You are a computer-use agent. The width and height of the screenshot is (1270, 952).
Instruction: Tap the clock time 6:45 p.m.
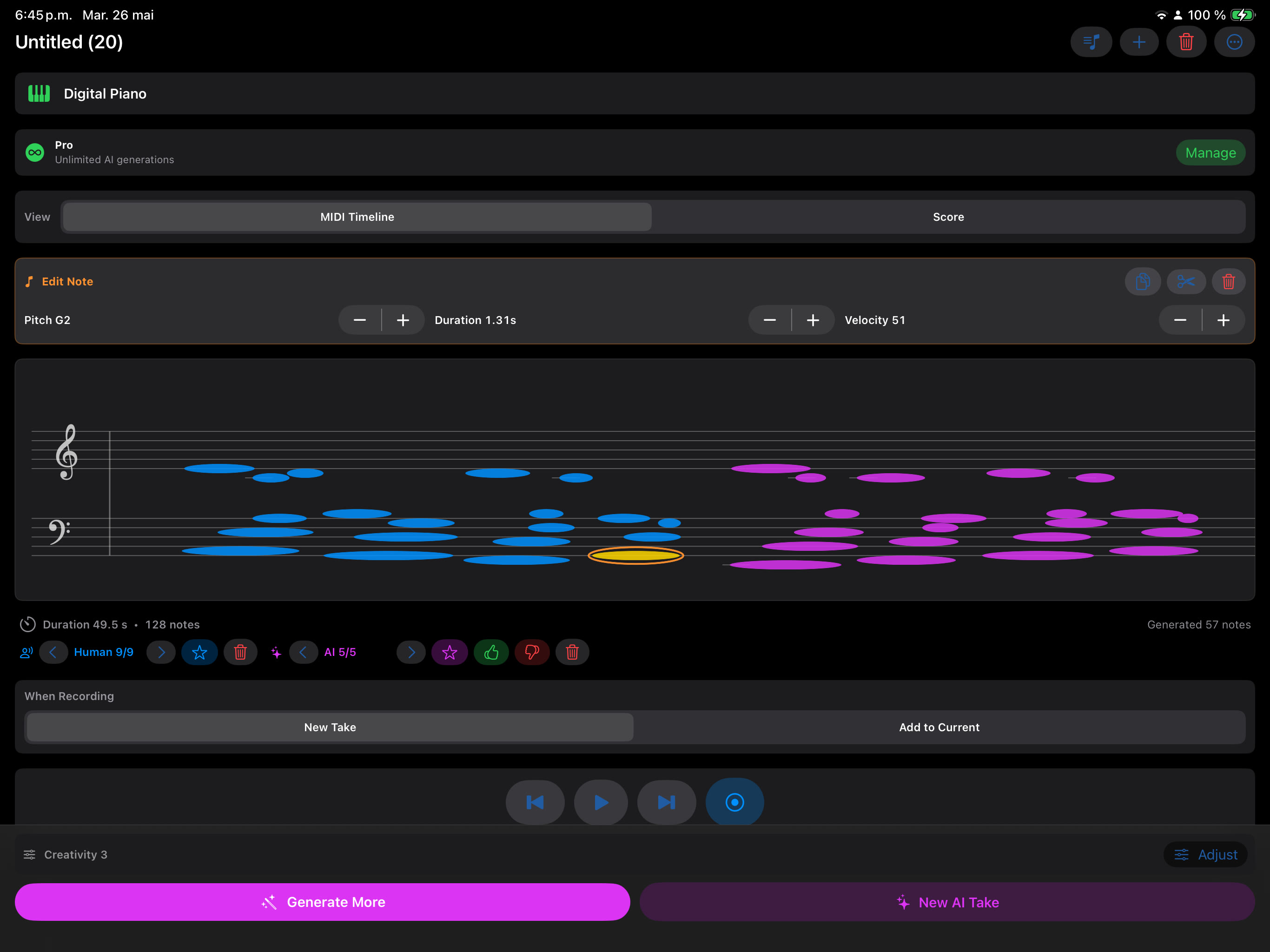point(44,15)
